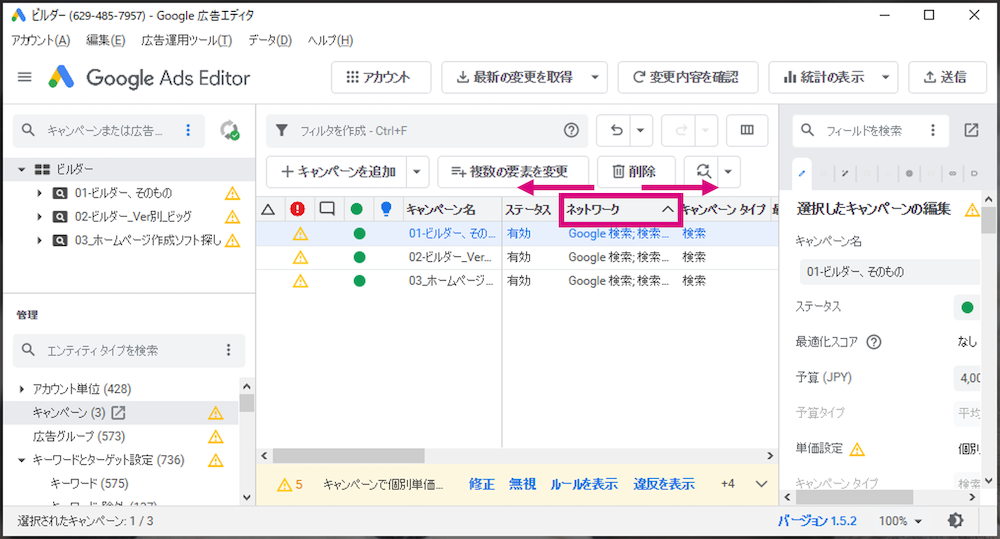Open the データ(D) menu
Screen dimensions: 1000x539
click(x=270, y=40)
